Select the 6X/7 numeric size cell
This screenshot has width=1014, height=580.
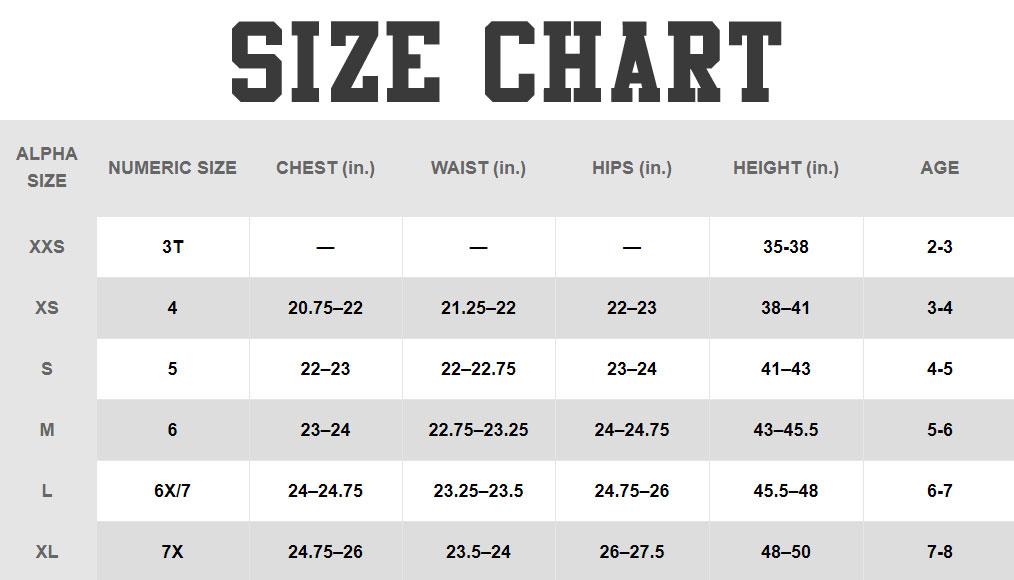click(x=172, y=491)
